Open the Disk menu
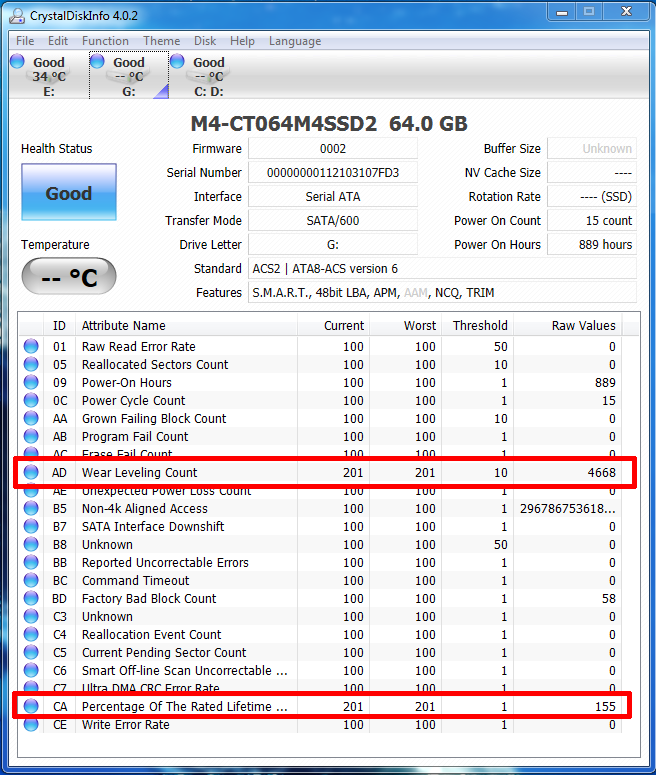Viewport: 656px width, 775px height. (x=205, y=41)
